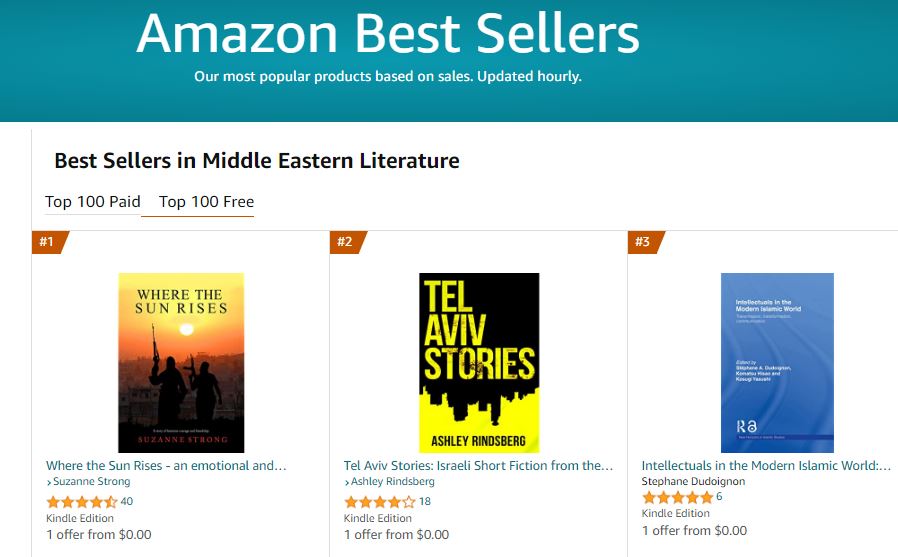Open the Intellectuals in the Modern Islamic World title
The height and width of the screenshot is (557, 898).
766,465
